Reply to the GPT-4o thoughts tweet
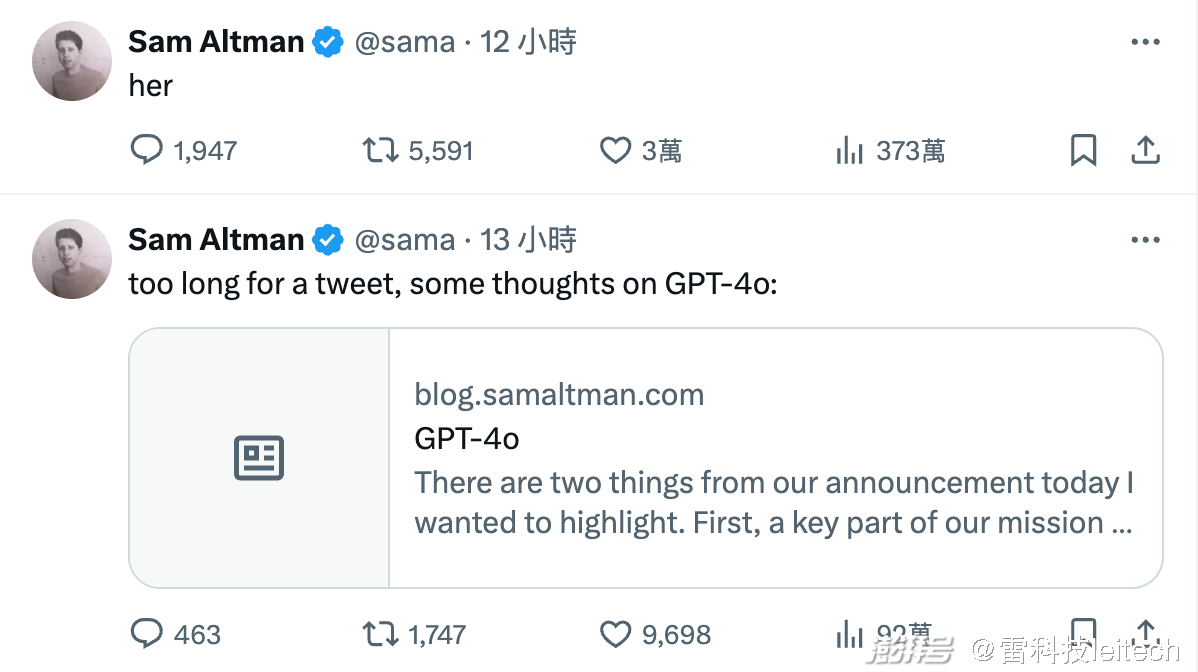 tap(146, 634)
